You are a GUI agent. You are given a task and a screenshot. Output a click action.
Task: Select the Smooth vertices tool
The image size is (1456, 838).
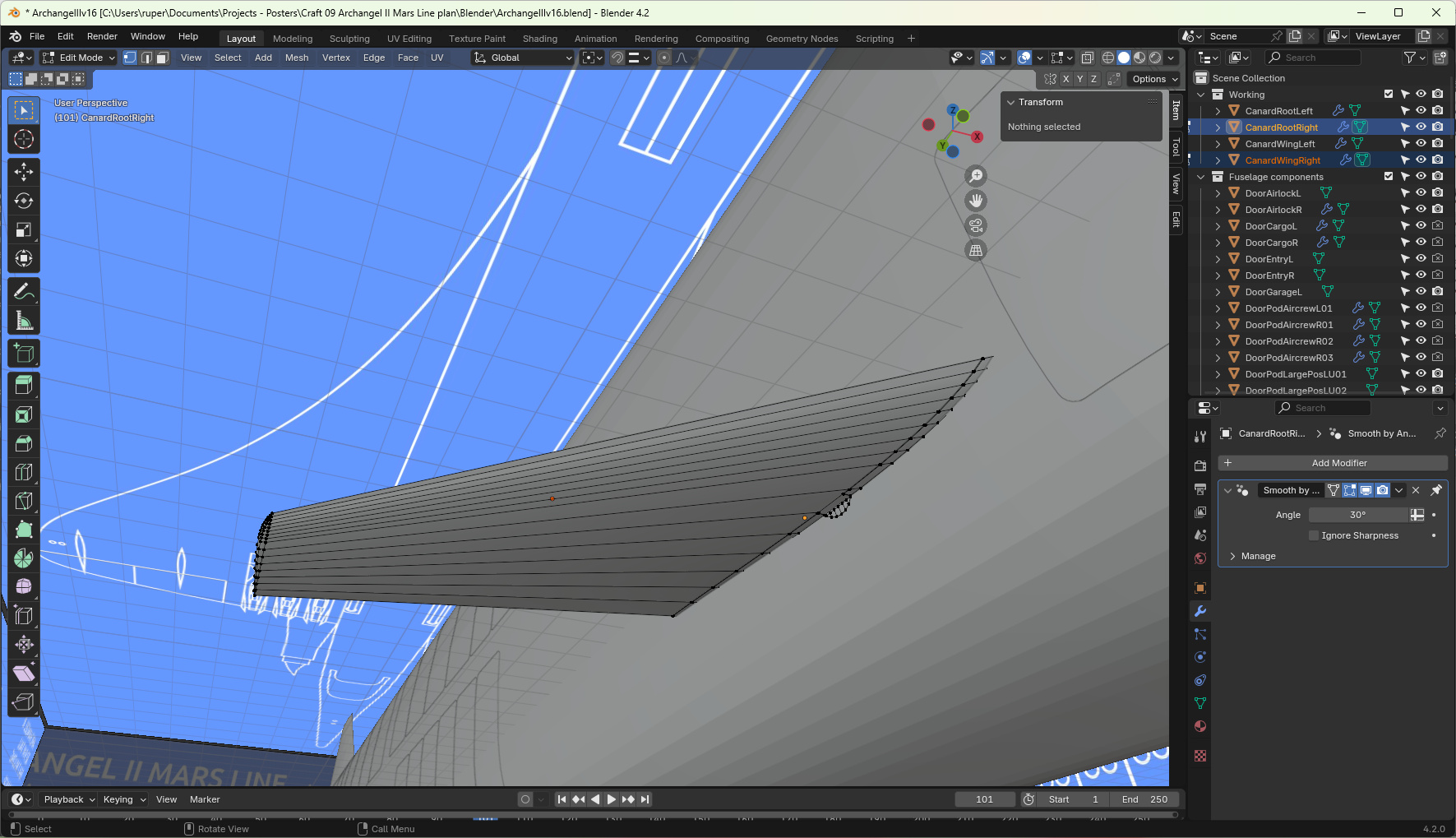pos(24,587)
